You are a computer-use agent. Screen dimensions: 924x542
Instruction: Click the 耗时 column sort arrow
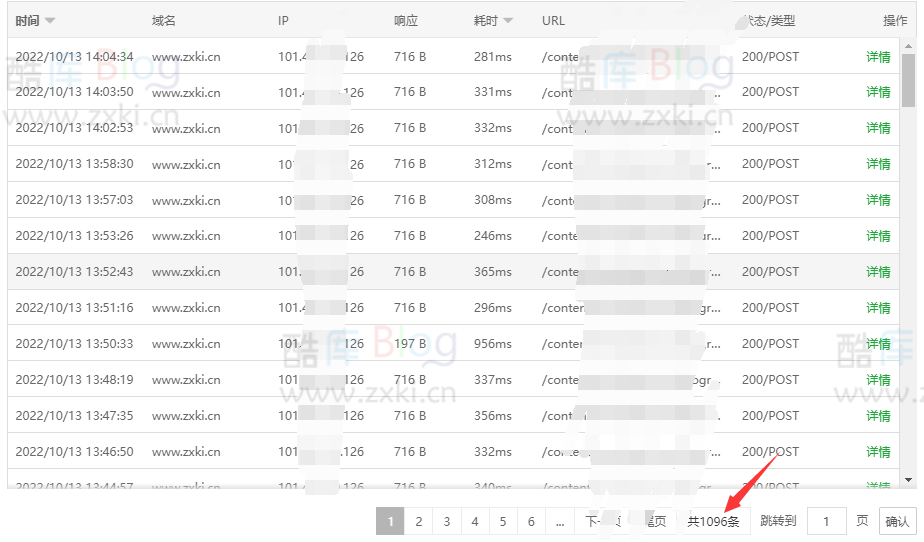[x=508, y=21]
